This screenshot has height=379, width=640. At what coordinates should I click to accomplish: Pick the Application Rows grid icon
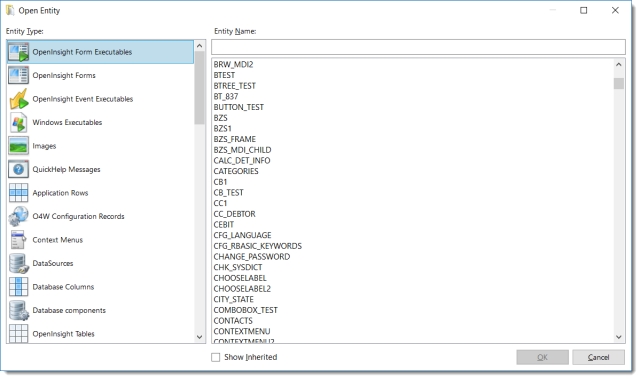[x=19, y=193]
